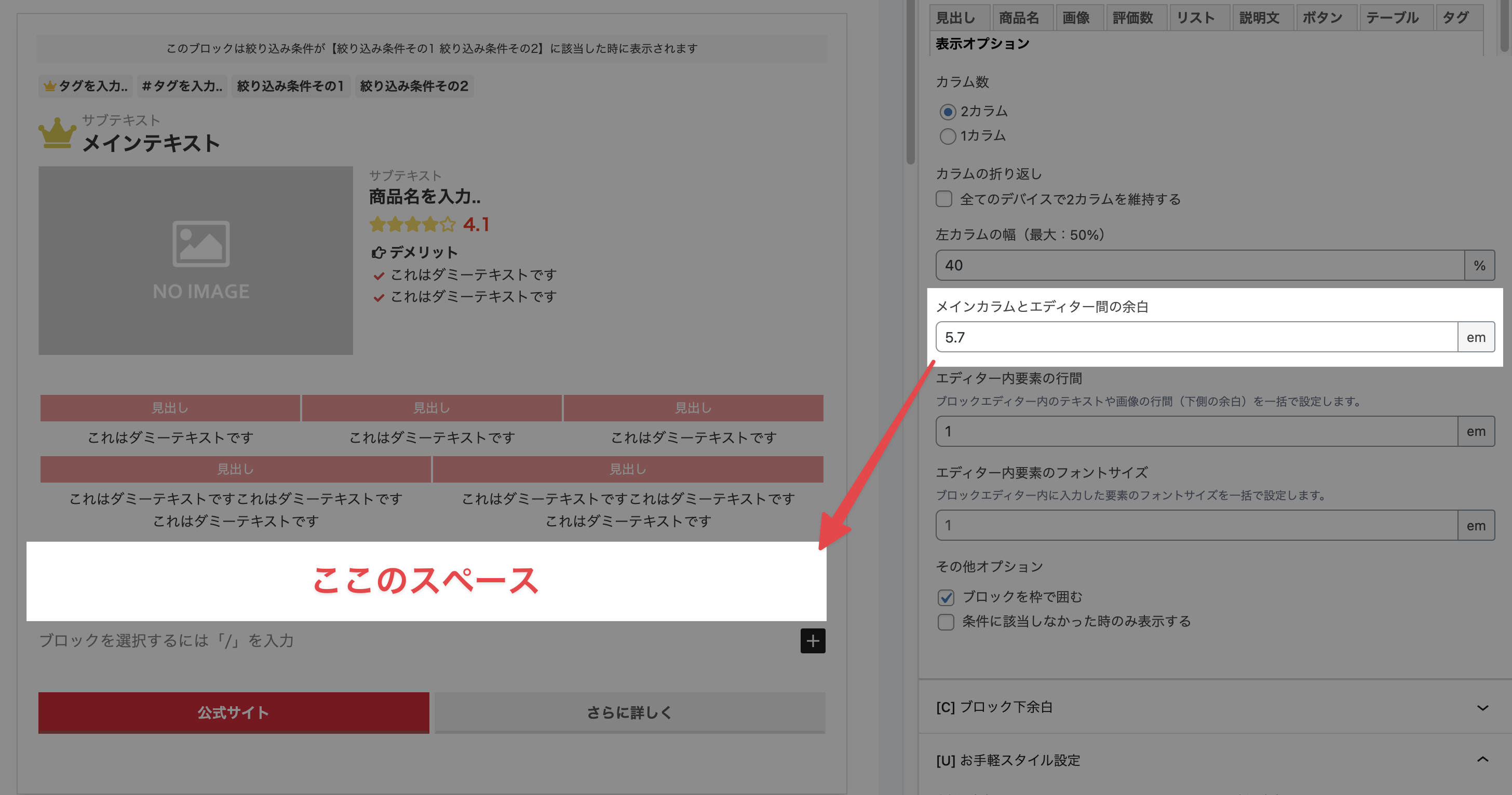Click the エディター内要素のフォントサイズ input field
The width and height of the screenshot is (1512, 795).
[x=1197, y=525]
